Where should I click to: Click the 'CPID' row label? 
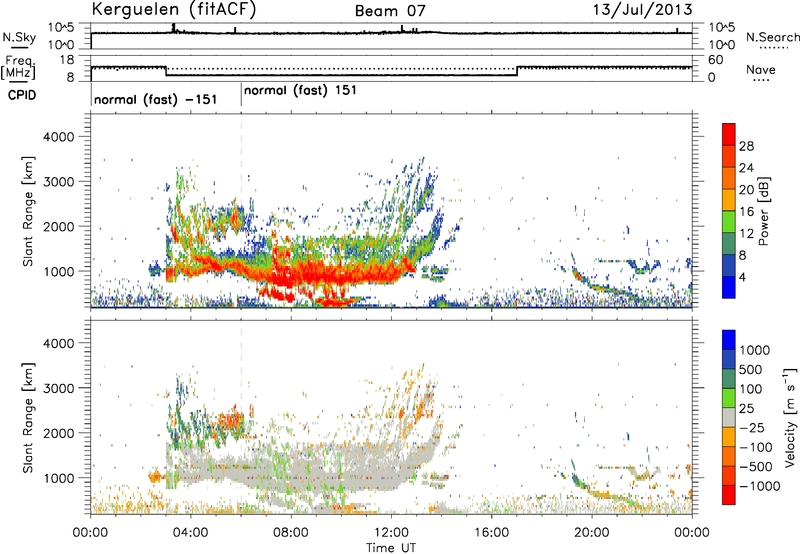[x=21, y=95]
